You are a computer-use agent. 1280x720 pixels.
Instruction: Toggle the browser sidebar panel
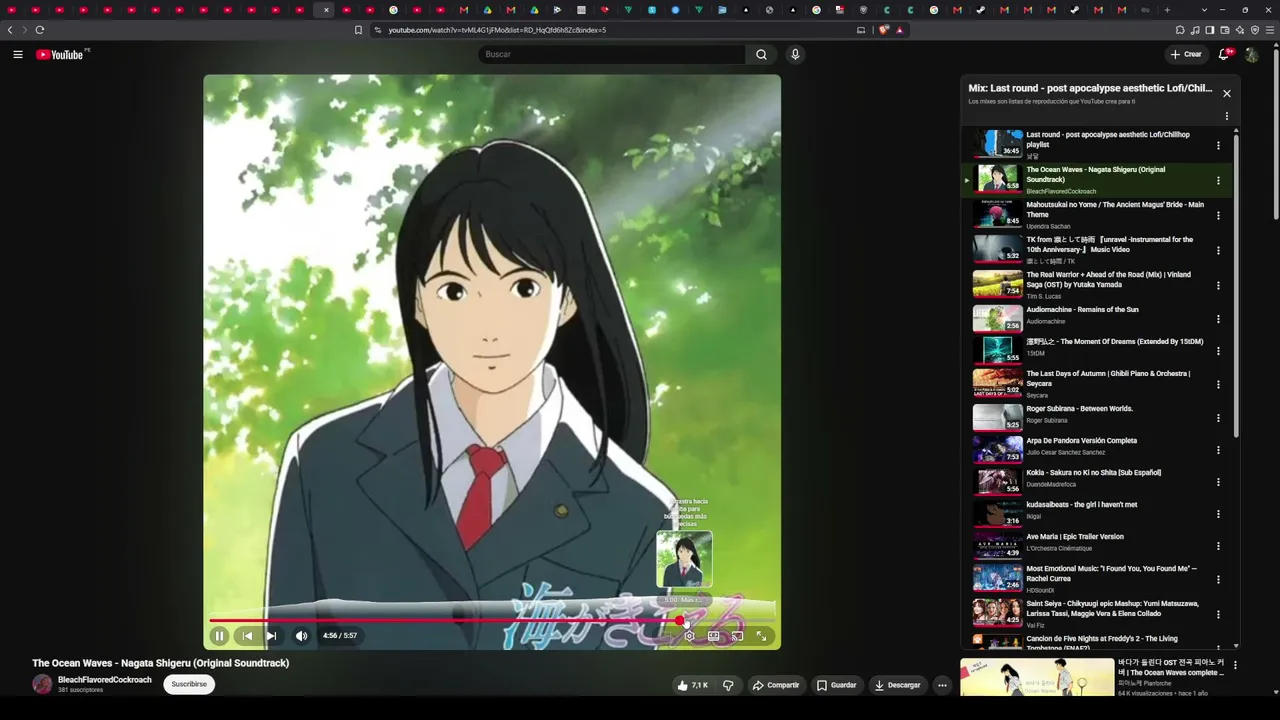(x=1210, y=30)
